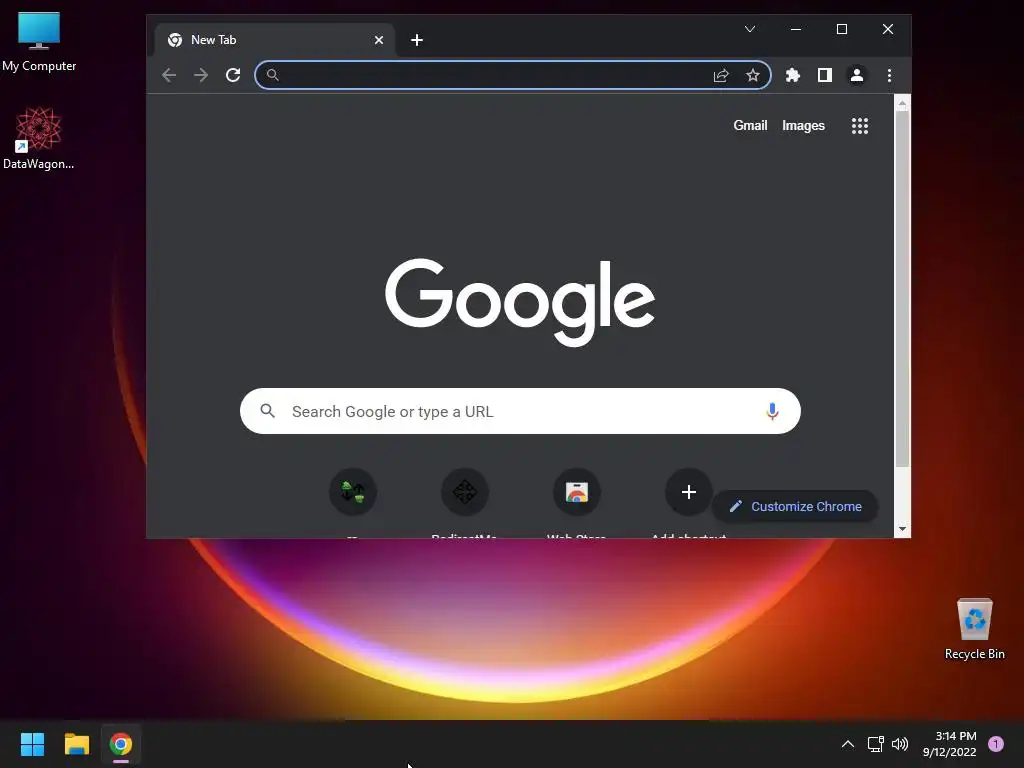Screen dimensions: 1024x768
Task: Open the RedirectMe shortcut tile
Action: point(464,492)
